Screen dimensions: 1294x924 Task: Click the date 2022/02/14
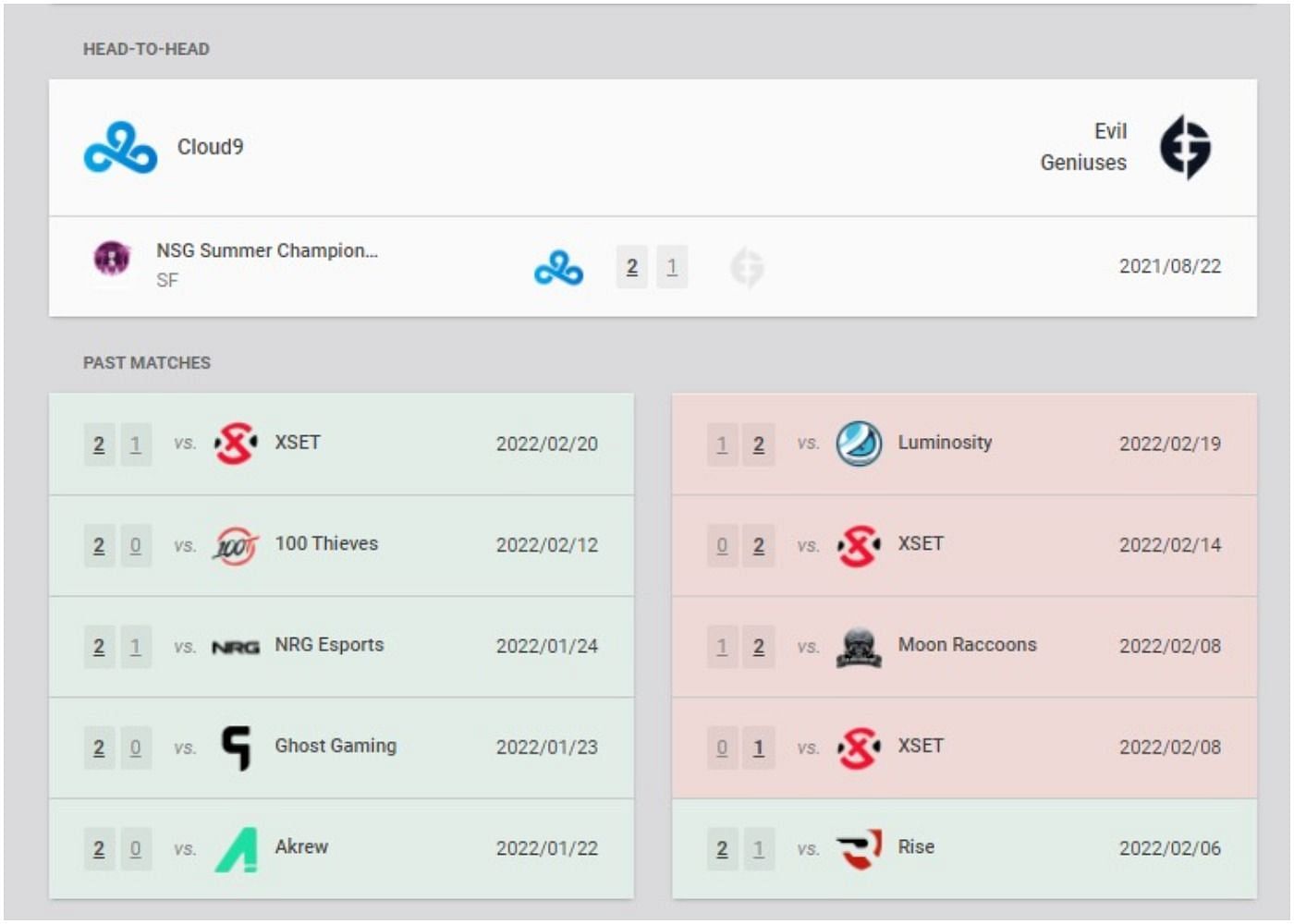tap(1170, 545)
